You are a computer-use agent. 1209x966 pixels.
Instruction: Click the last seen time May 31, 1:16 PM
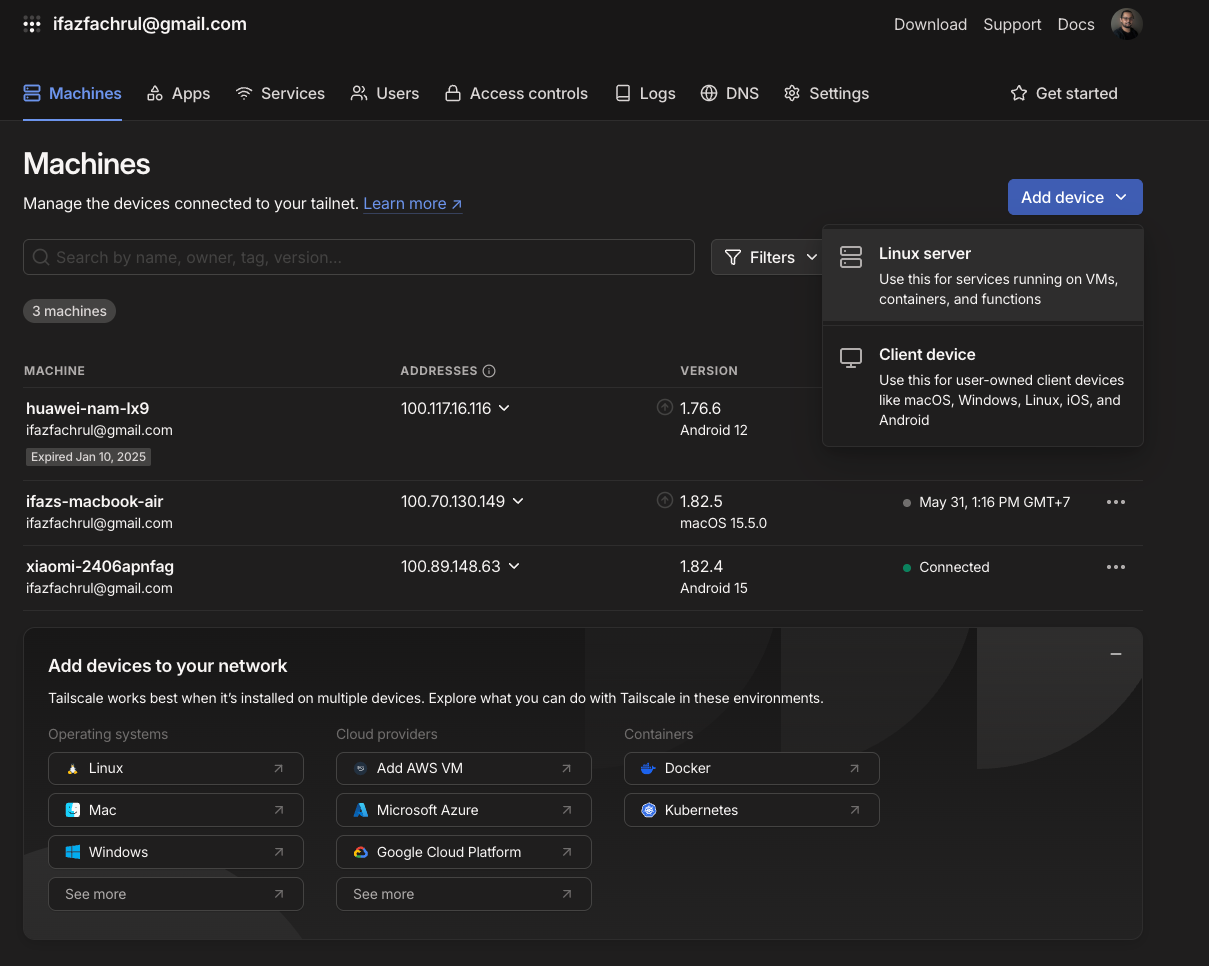pyautogui.click(x=986, y=502)
